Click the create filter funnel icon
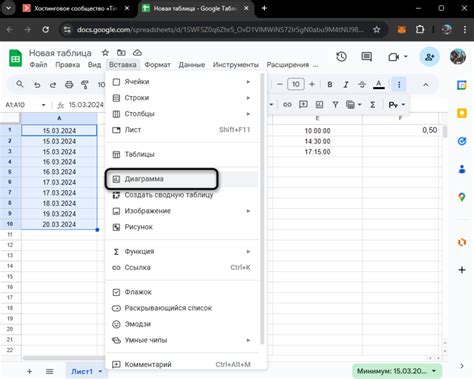Image resolution: width=474 pixels, height=379 pixels. point(335,105)
